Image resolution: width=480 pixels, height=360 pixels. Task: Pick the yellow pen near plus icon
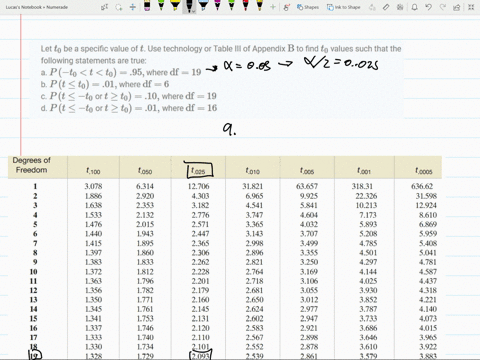(x=259, y=6)
